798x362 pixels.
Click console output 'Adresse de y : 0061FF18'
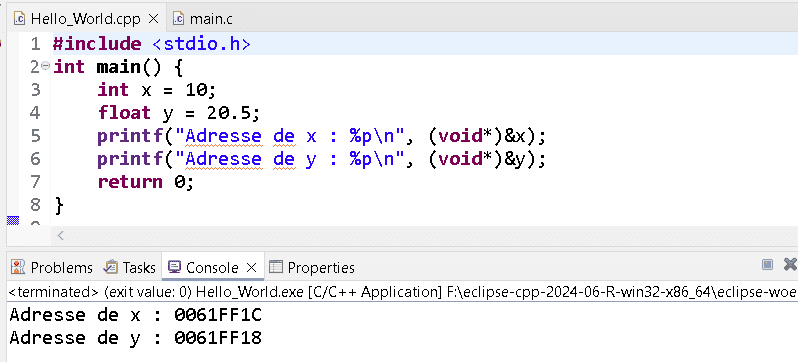coord(135,338)
